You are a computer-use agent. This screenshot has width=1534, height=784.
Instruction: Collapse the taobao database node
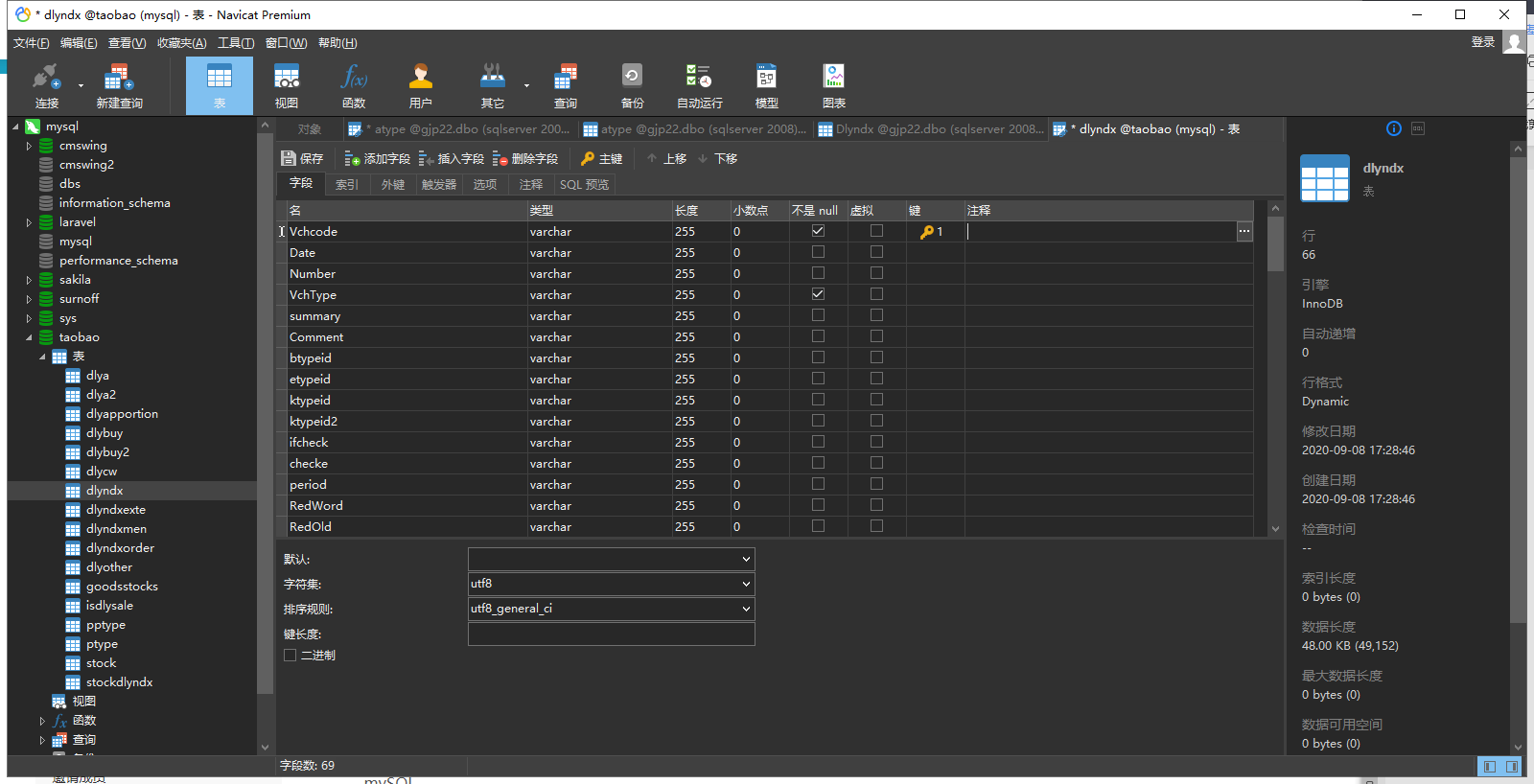pyautogui.click(x=29, y=337)
